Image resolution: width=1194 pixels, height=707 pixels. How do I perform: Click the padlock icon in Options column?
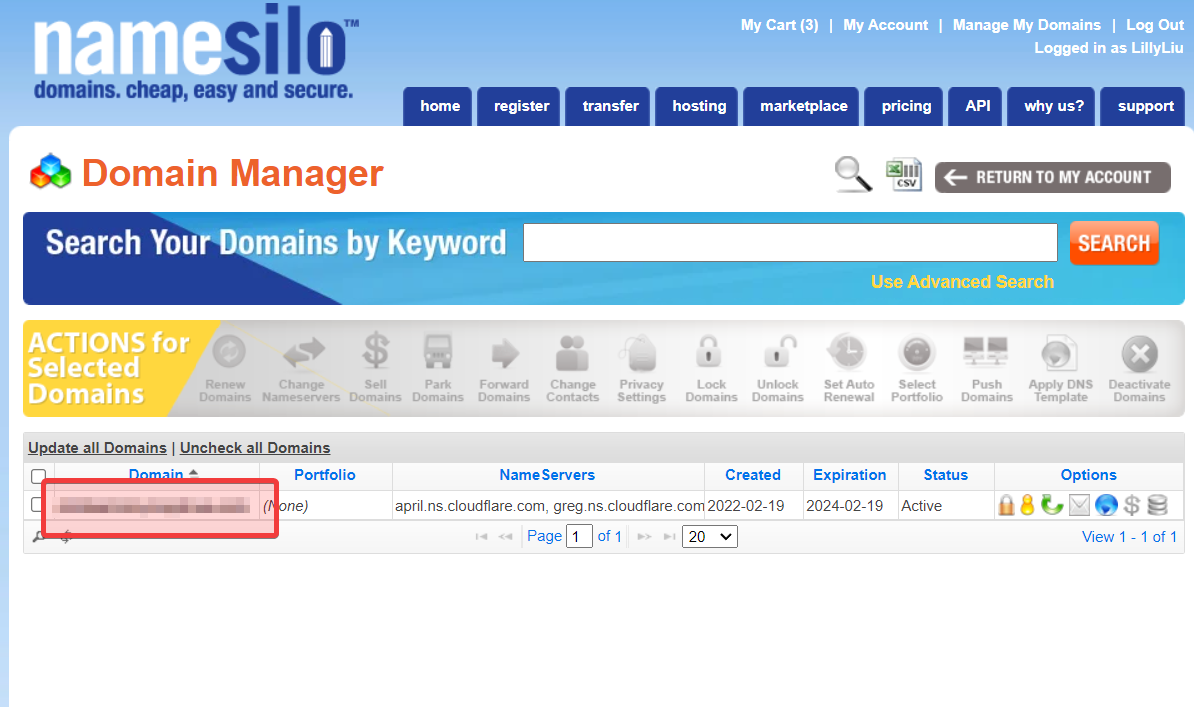pos(1006,505)
